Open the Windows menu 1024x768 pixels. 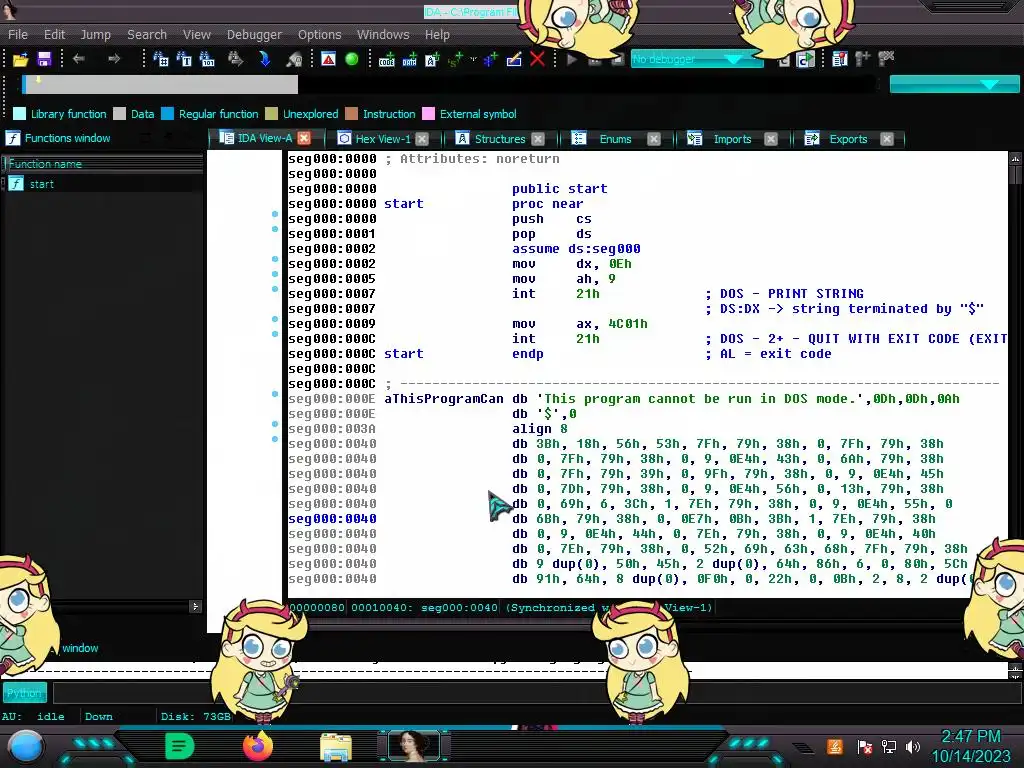(383, 35)
